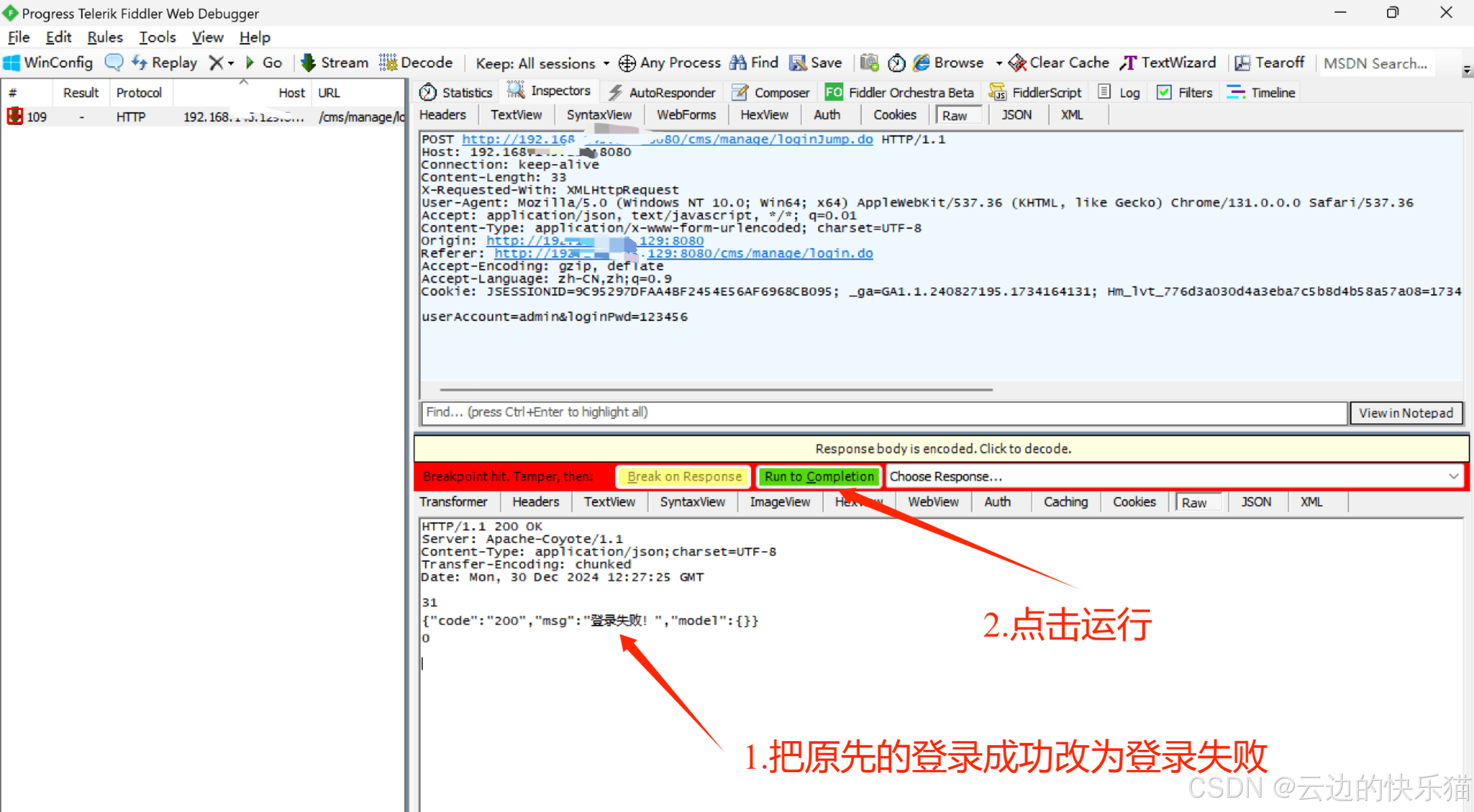
Task: Click the request pane horizontal scrollbar
Action: [715, 390]
